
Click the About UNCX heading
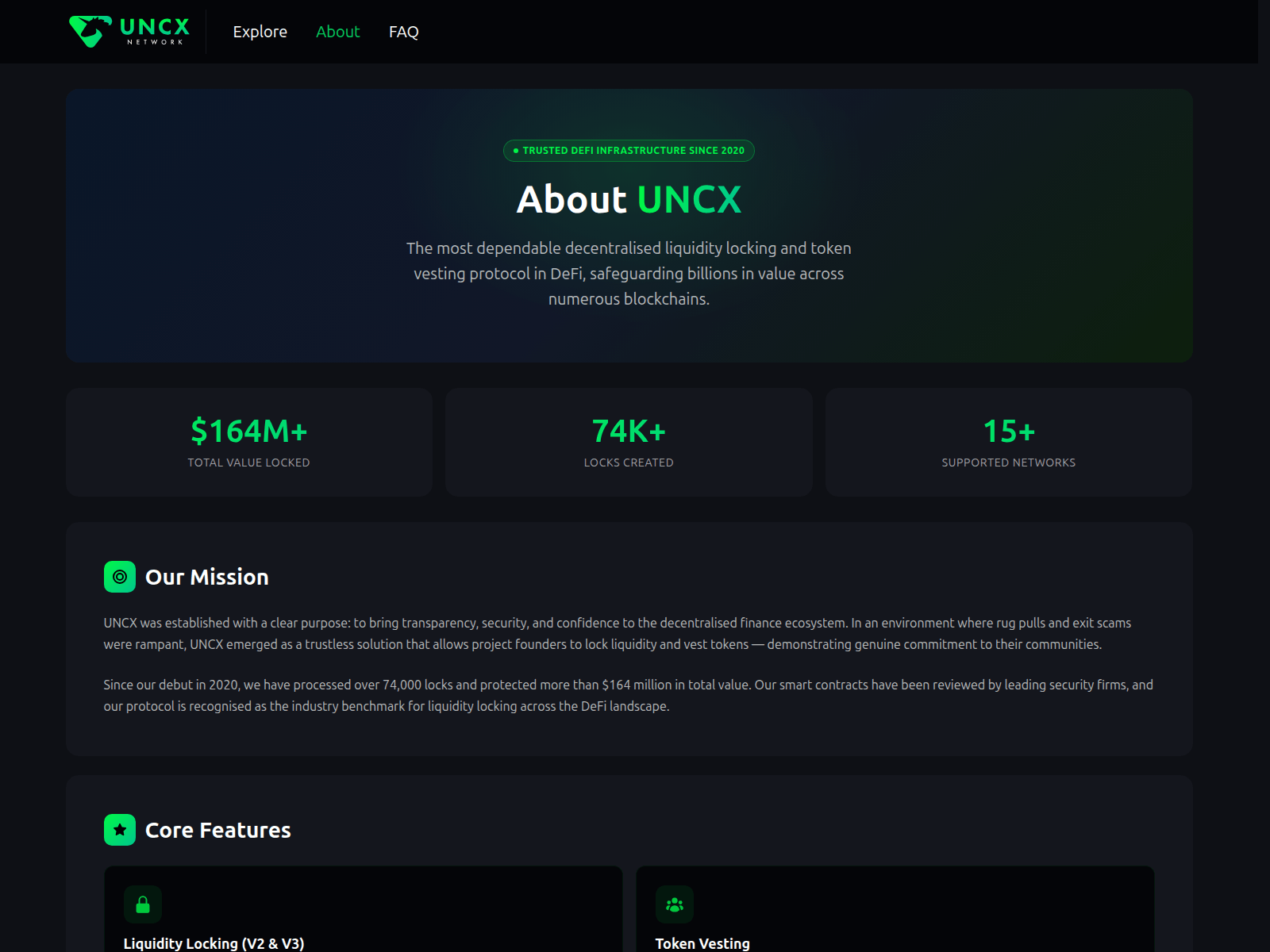[629, 199]
